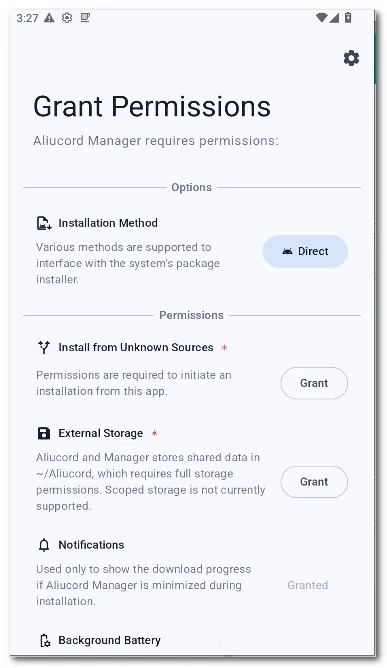Image resolution: width=387 pixels, height=668 pixels.
Task: Click the External Storage floppy disk icon
Action: tap(44, 433)
